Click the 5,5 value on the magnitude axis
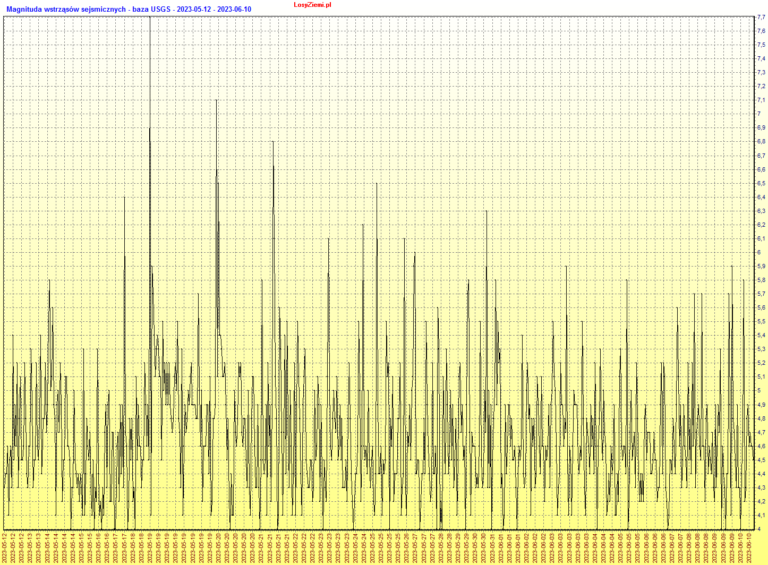 (761, 322)
